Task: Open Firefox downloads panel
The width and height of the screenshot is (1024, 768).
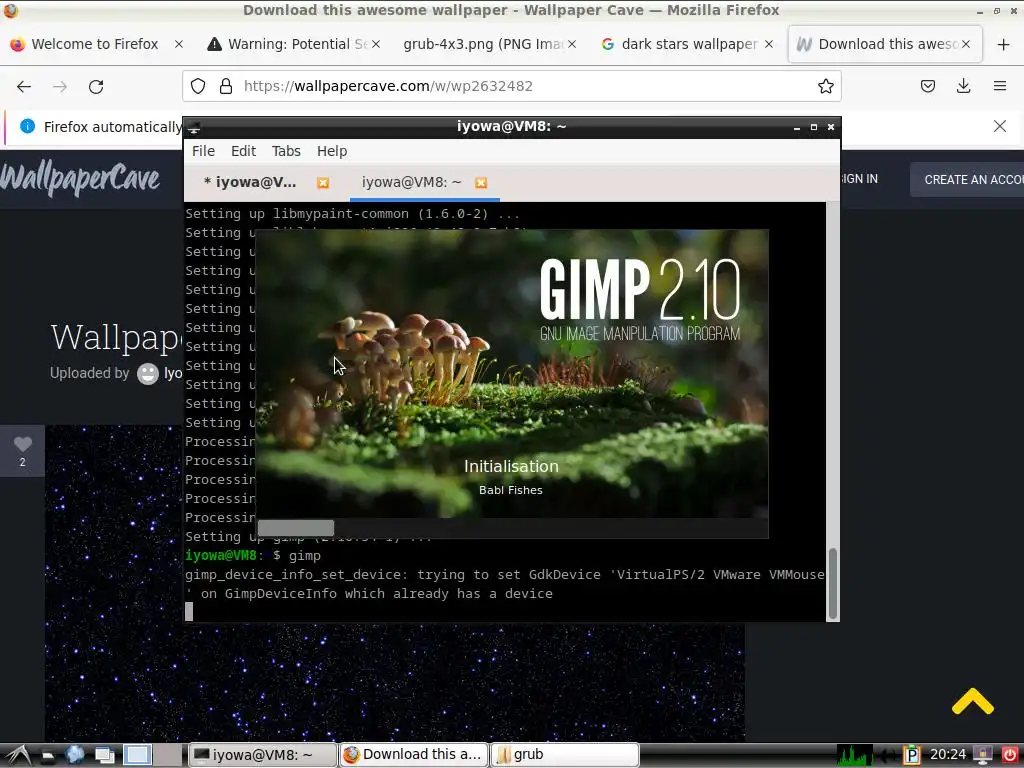Action: pos(963,86)
